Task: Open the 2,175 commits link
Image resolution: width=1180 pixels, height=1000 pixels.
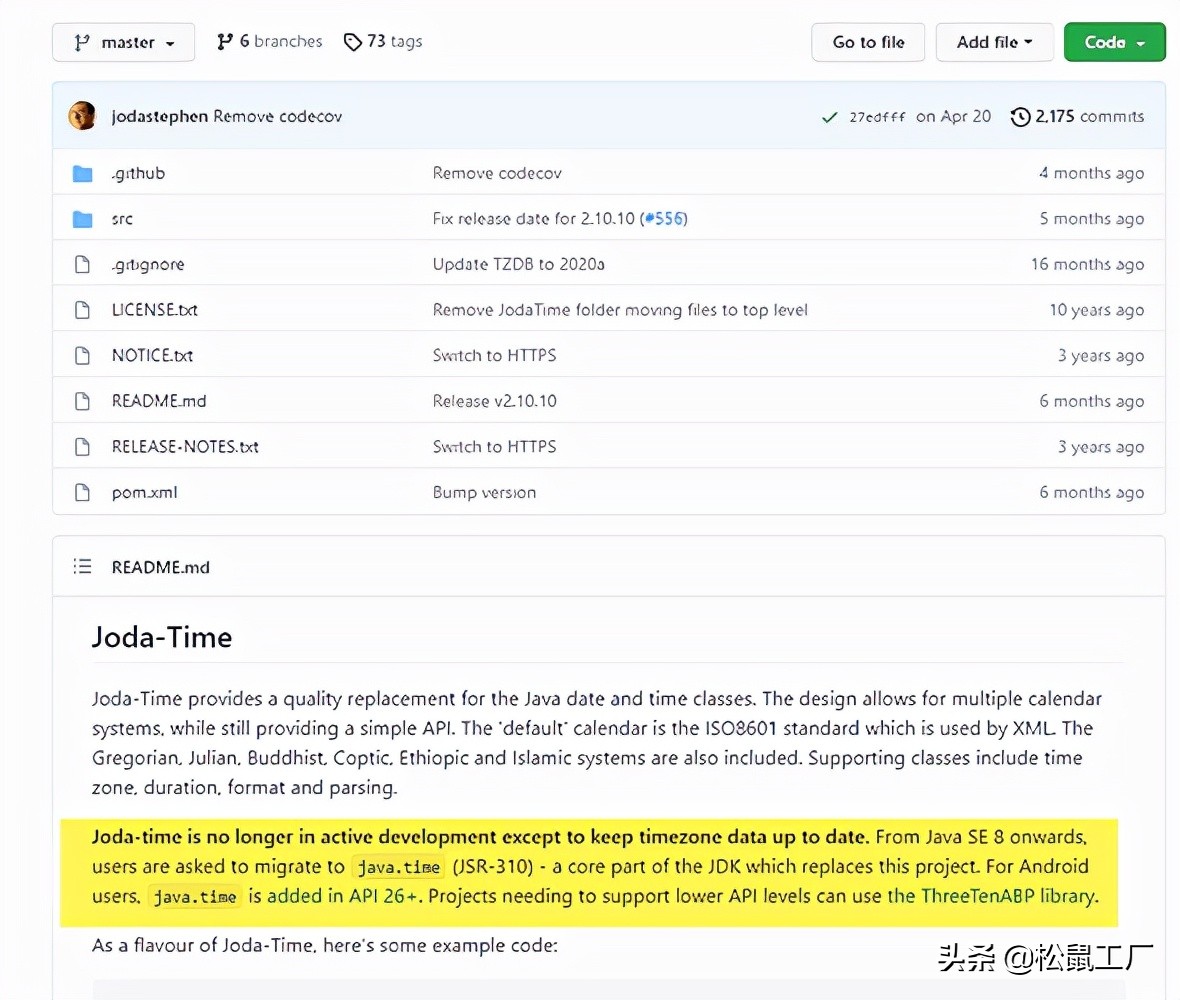Action: (1089, 117)
